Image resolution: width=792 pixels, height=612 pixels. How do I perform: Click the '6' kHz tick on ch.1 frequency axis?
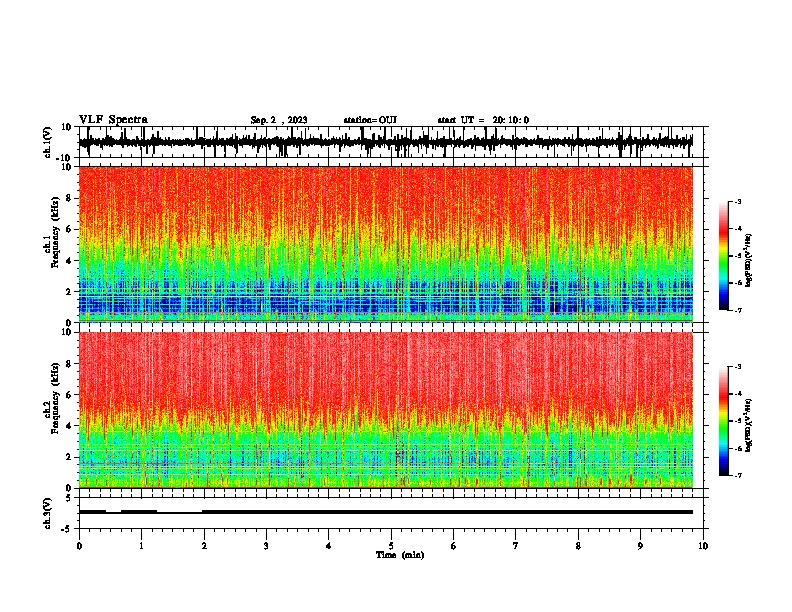coord(69,229)
